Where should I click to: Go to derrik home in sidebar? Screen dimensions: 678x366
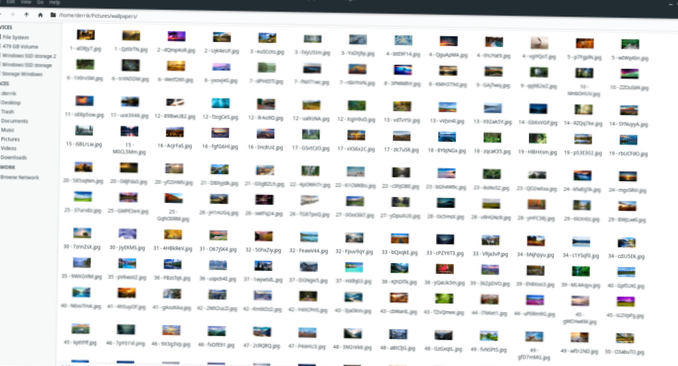click(9, 93)
